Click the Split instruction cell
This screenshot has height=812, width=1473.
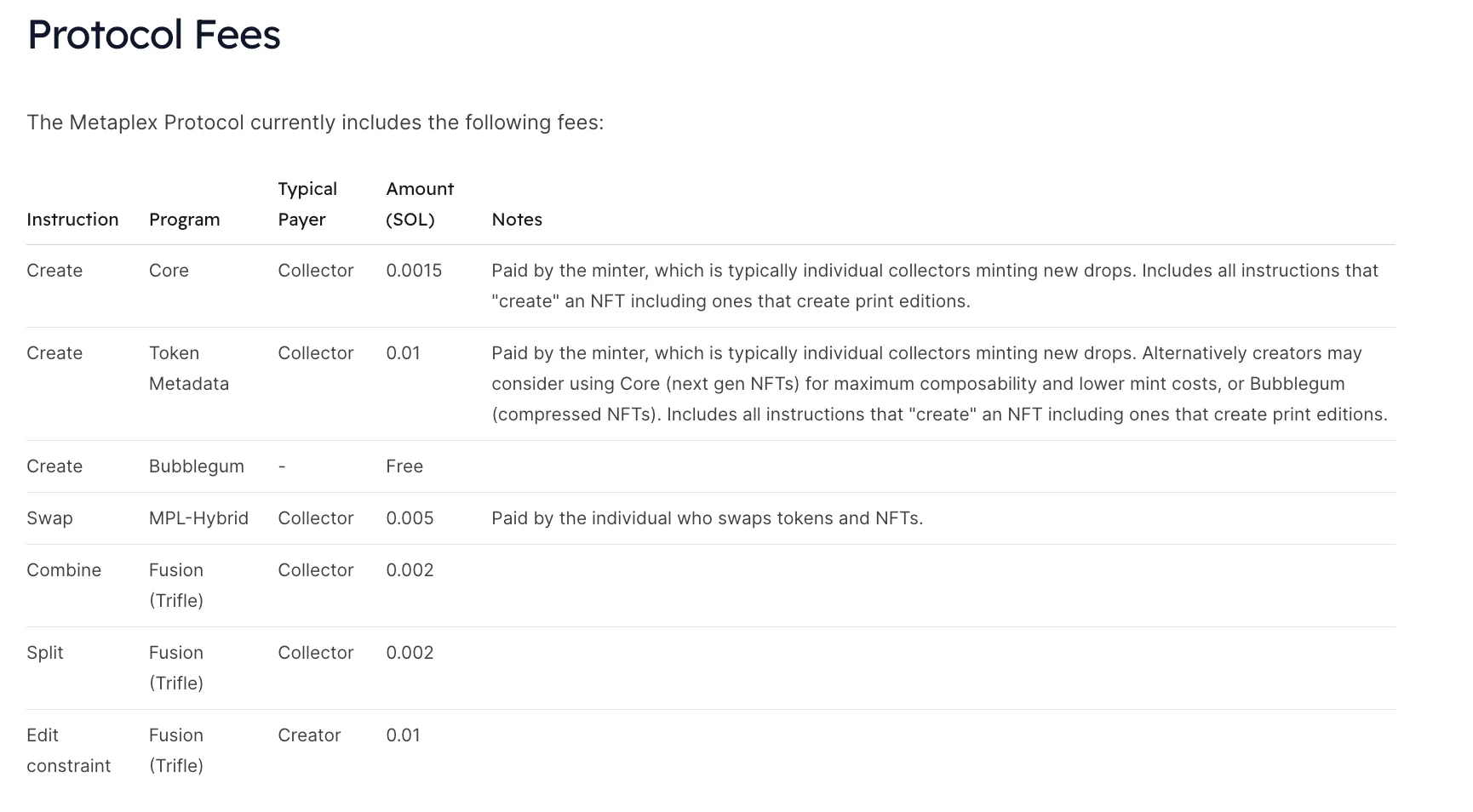[x=45, y=653]
